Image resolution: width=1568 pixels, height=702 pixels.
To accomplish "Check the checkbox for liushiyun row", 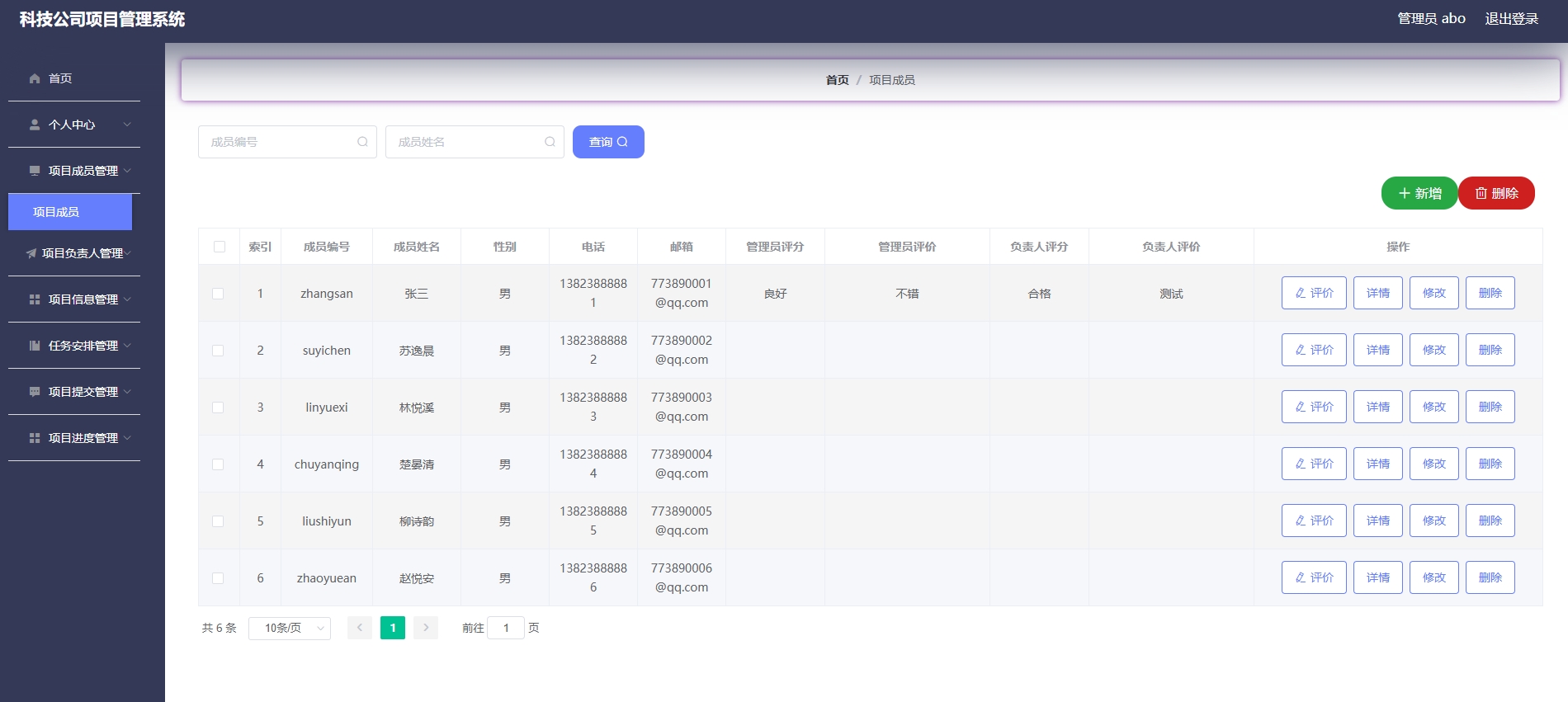I will pos(218,521).
